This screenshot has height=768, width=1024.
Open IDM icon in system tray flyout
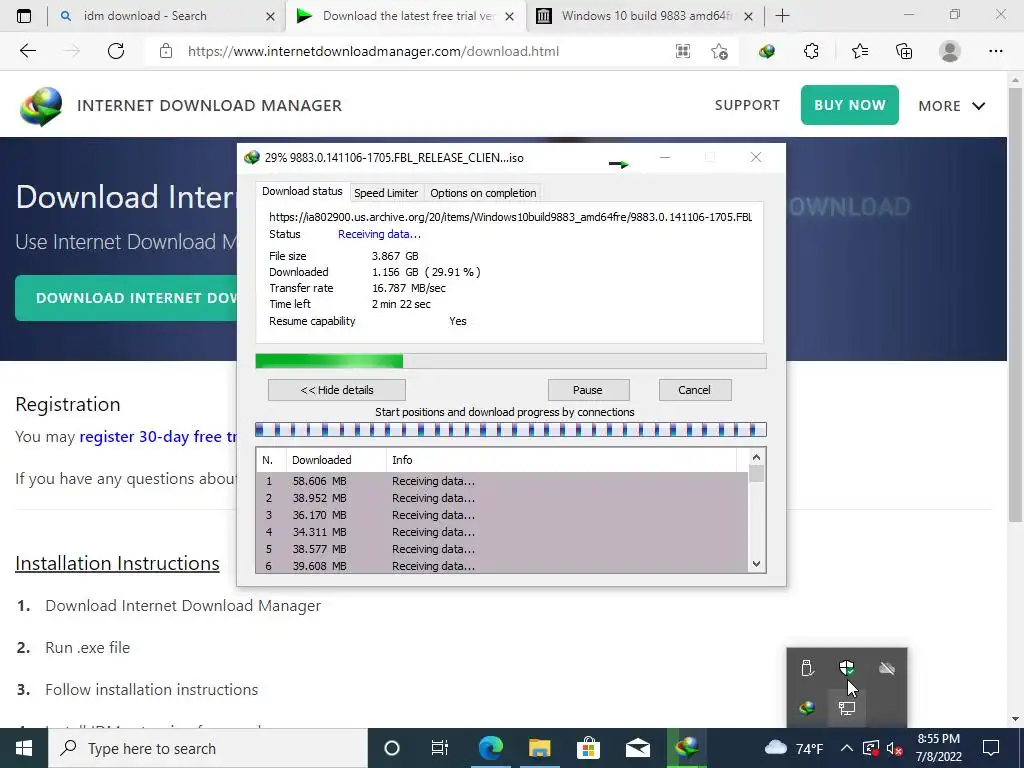pos(807,707)
